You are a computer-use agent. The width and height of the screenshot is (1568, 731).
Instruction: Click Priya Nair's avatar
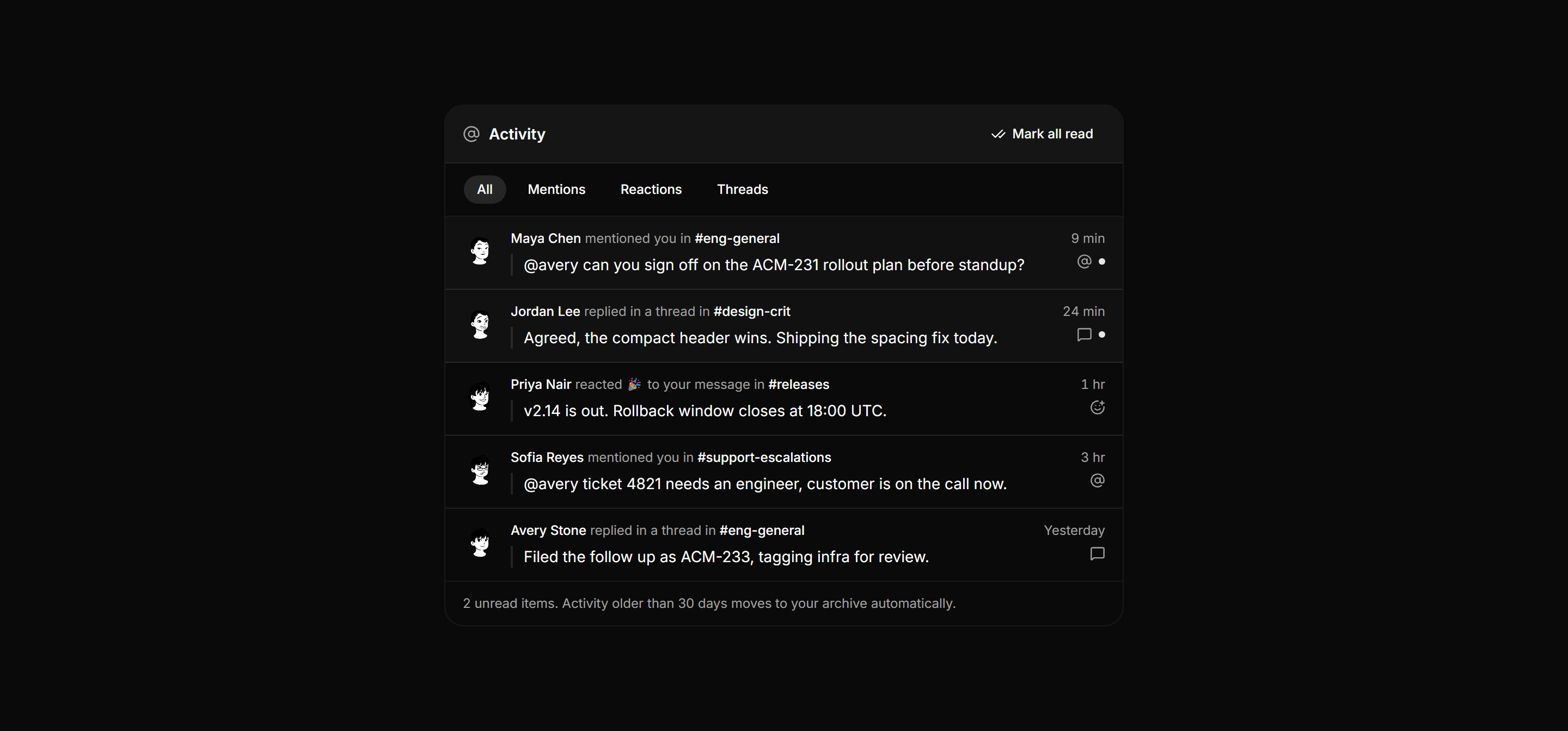point(480,397)
